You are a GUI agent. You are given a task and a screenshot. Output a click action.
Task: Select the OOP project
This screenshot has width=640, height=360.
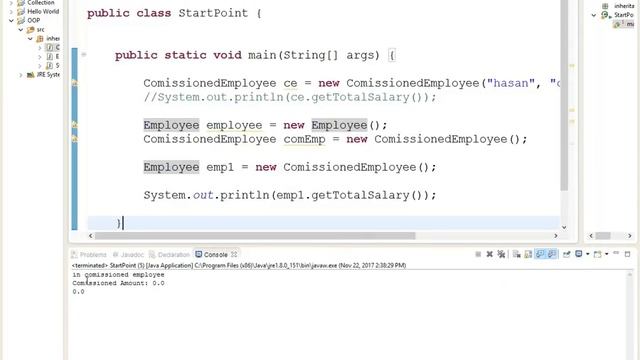tap(28, 20)
